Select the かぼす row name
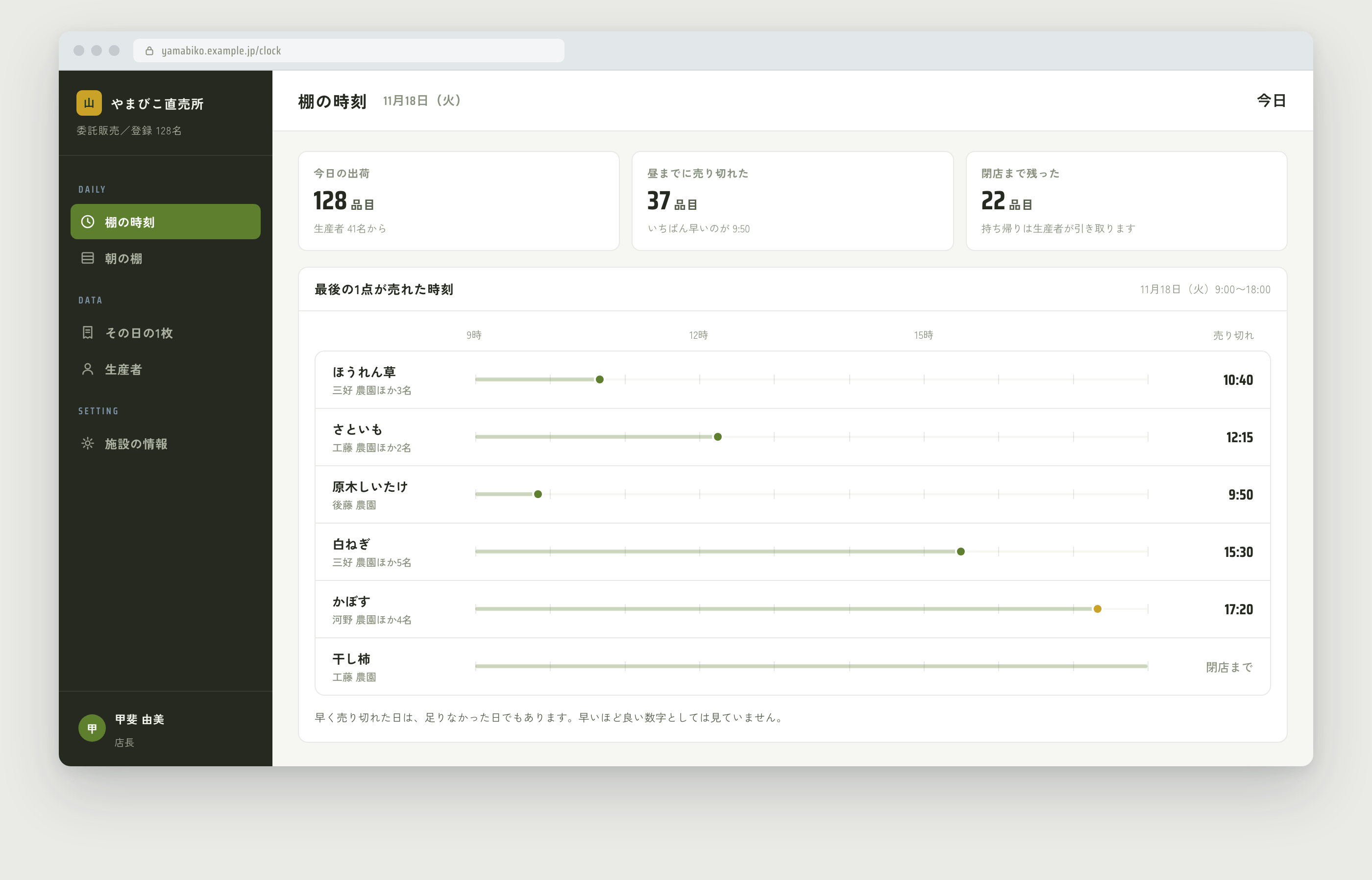 [351, 602]
